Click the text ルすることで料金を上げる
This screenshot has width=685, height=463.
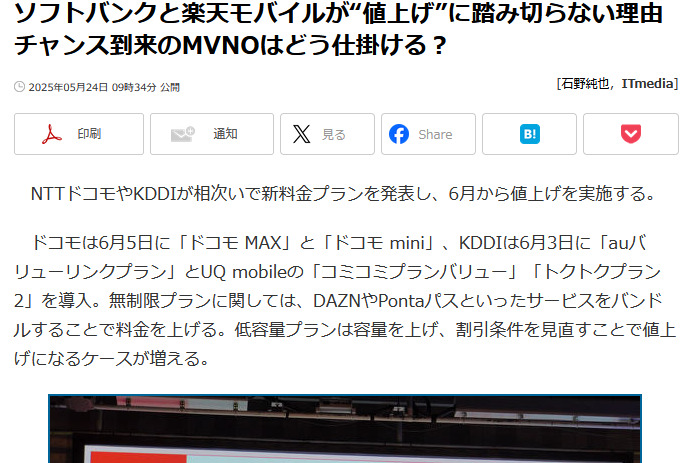click(115, 330)
